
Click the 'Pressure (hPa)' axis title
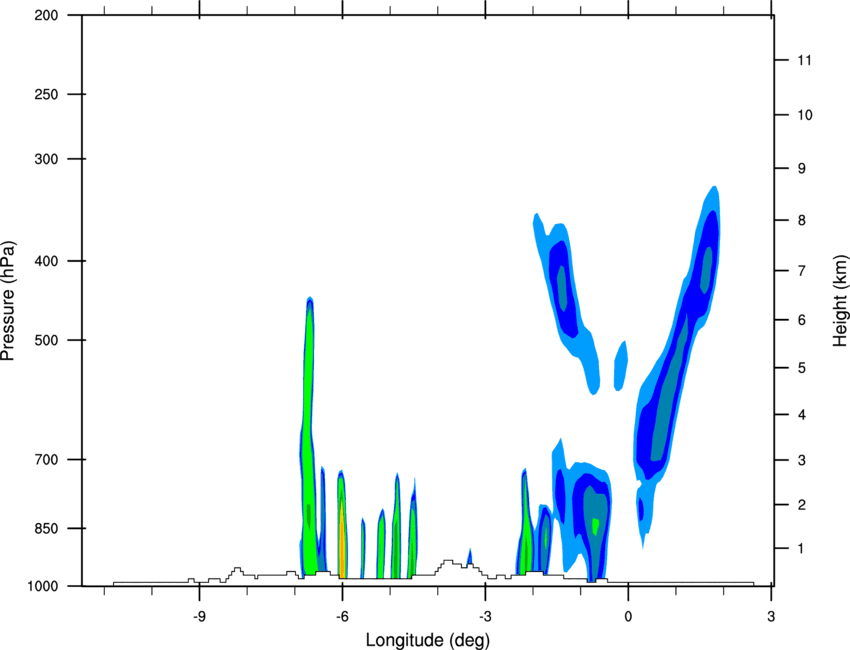(x=8, y=301)
